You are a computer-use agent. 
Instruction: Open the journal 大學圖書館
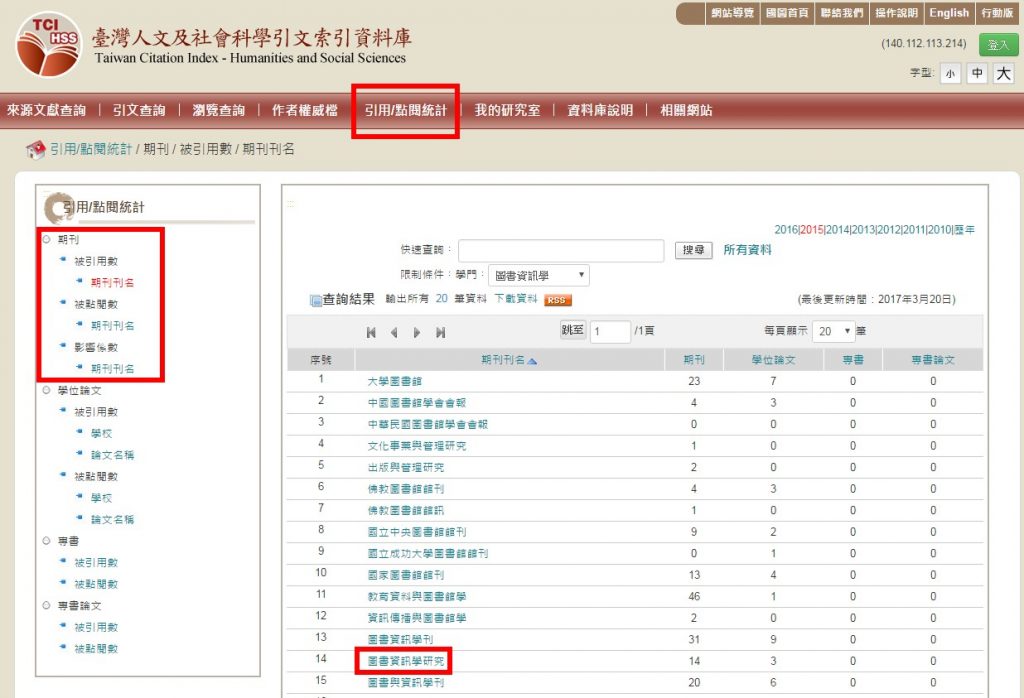tap(394, 381)
